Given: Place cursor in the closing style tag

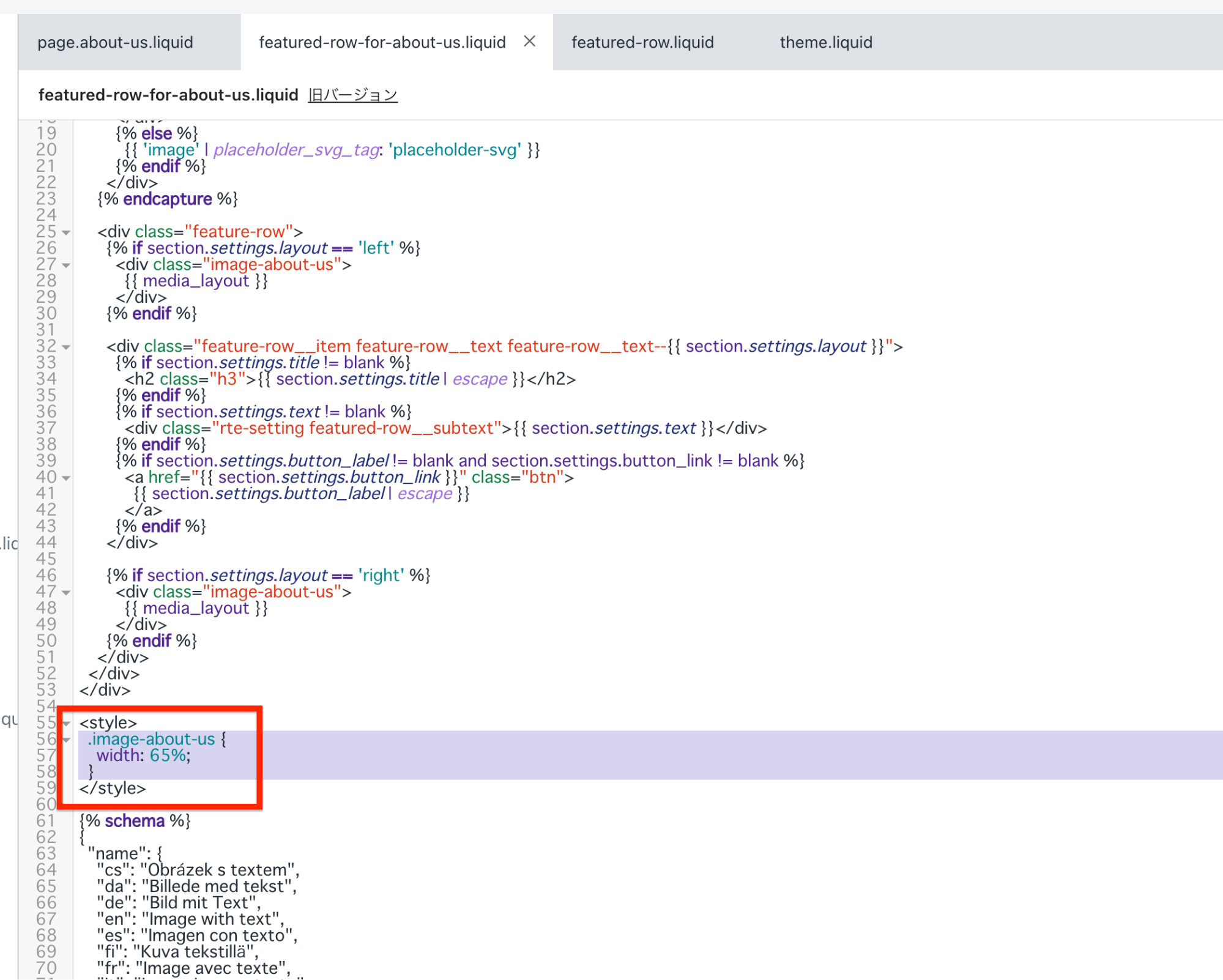Looking at the screenshot, I should click(113, 789).
